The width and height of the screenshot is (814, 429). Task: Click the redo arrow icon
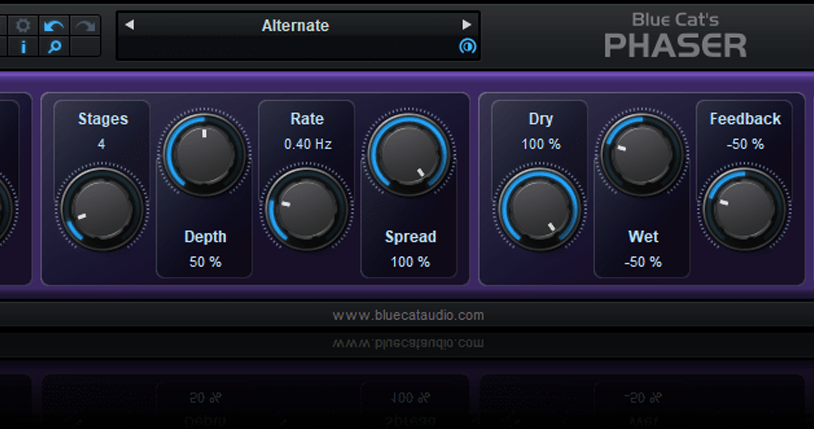click(85, 25)
